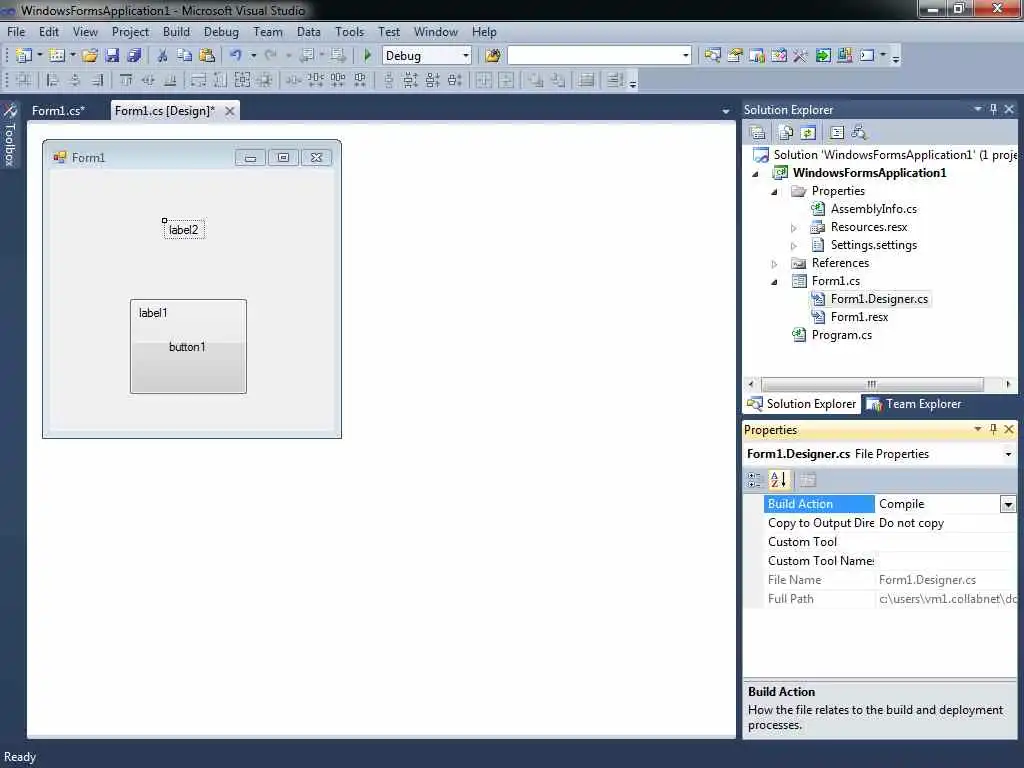Image resolution: width=1024 pixels, height=768 pixels.
Task: Click Align Tops layout icon
Action: pyautogui.click(x=125, y=80)
